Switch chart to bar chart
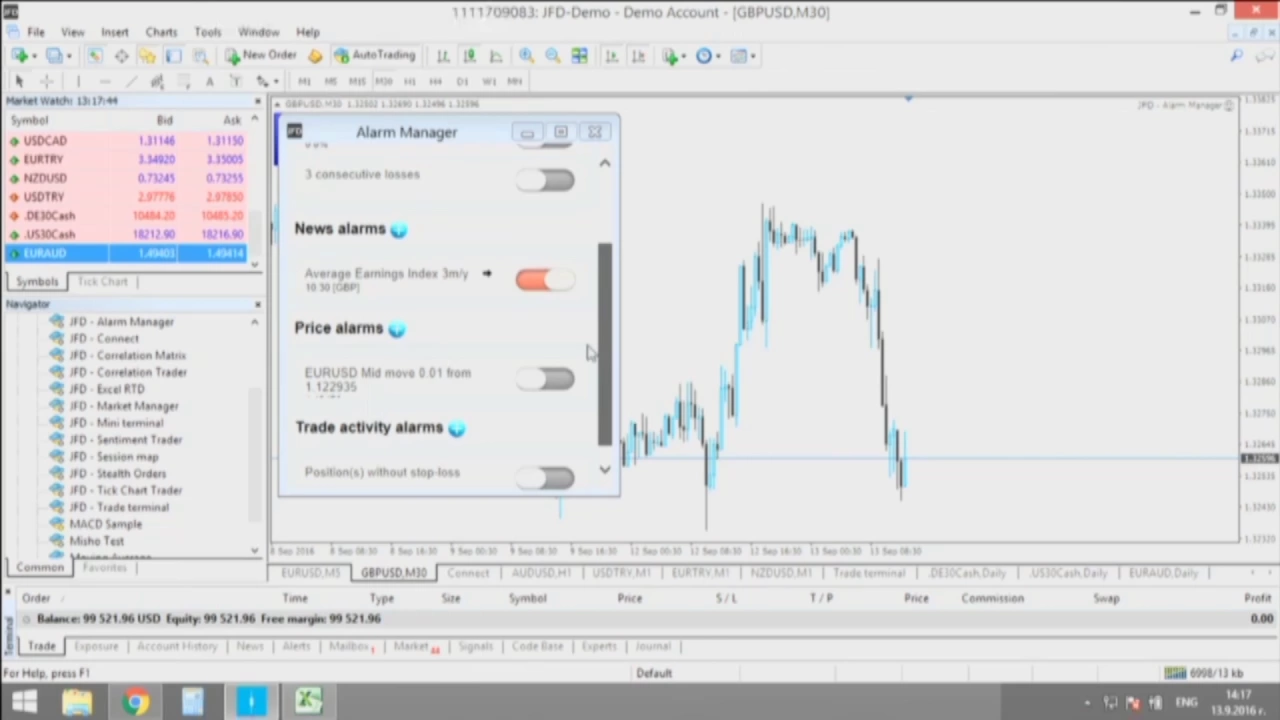This screenshot has height=720, width=1280. [443, 56]
